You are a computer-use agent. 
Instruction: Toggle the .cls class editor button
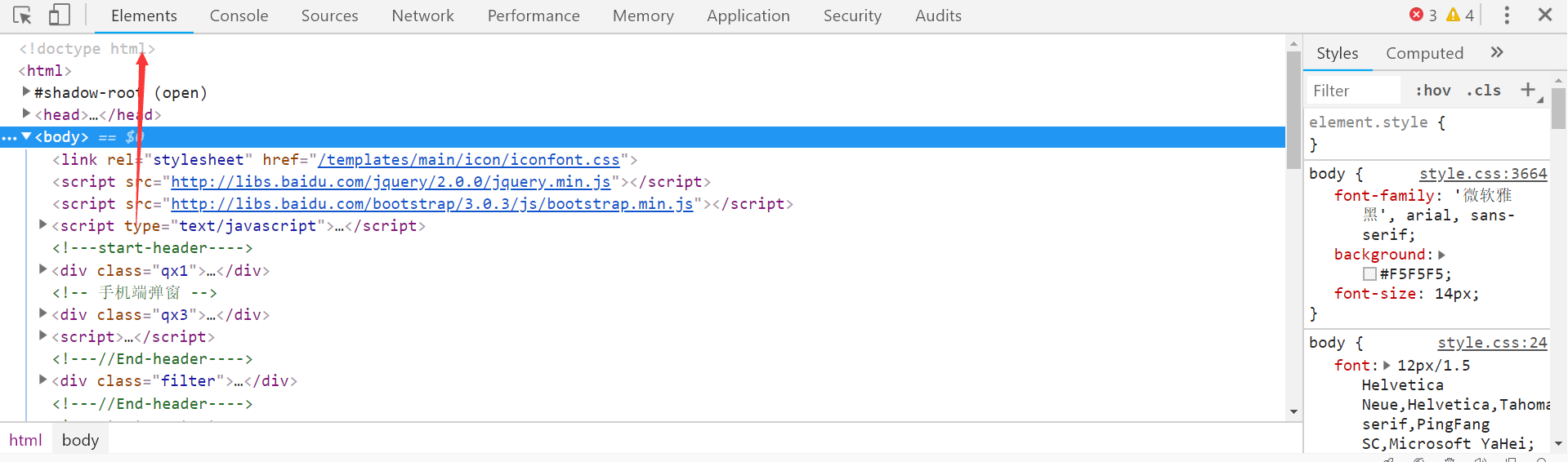pyautogui.click(x=1484, y=91)
